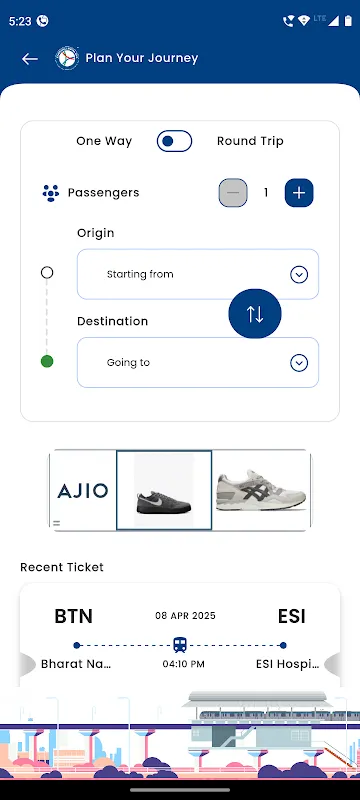Open the Starting from origin field
Viewport: 360px width, 800px height.
tap(198, 274)
